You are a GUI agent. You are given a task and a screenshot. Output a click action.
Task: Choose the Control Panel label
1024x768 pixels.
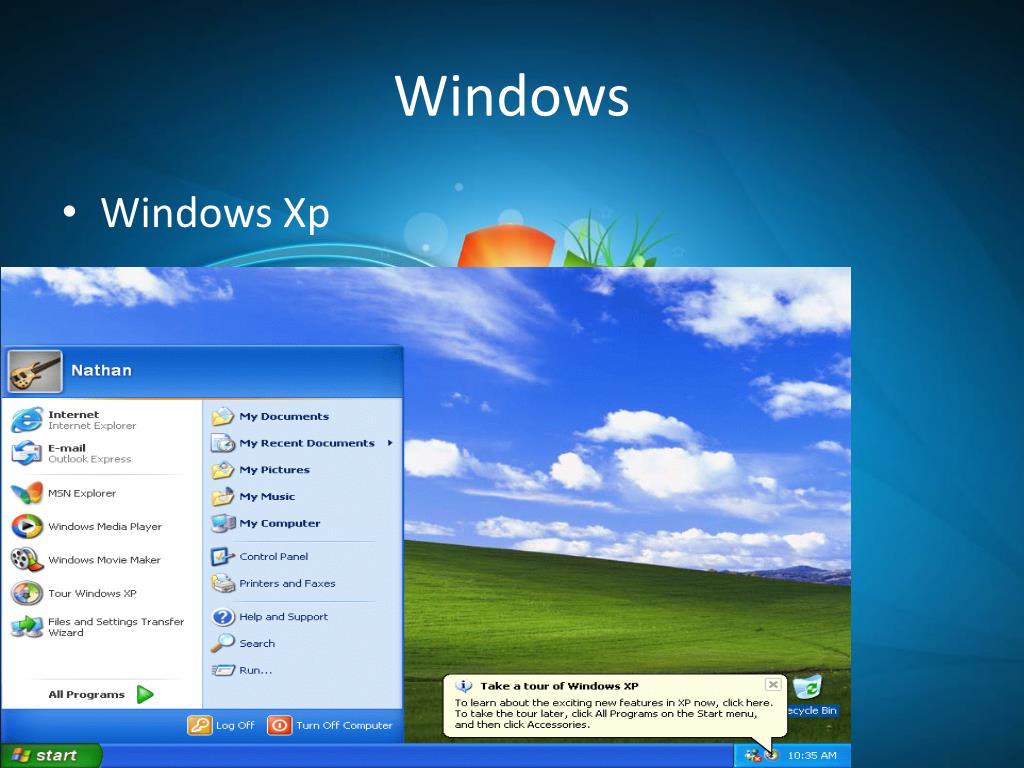274,556
